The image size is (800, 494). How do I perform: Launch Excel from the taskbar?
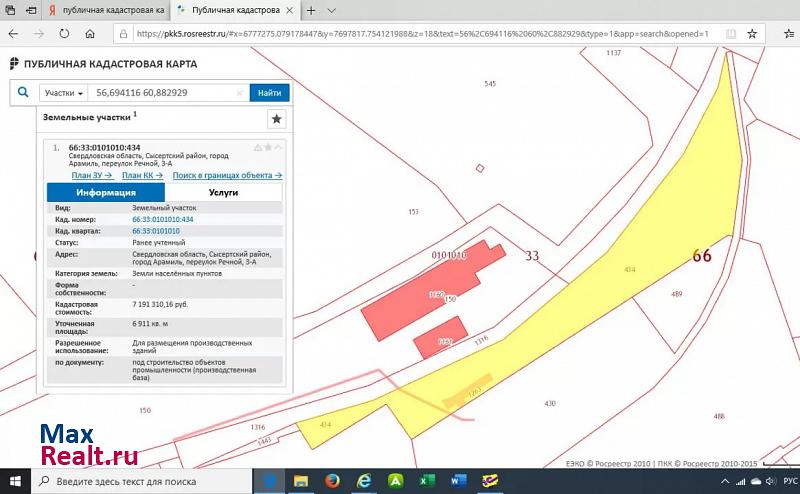point(426,482)
